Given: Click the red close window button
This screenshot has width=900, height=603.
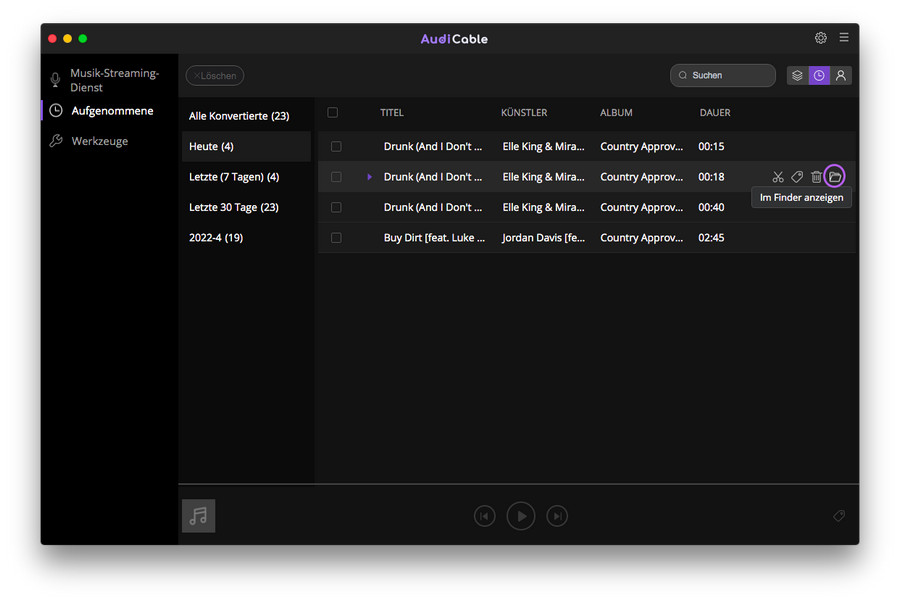Looking at the screenshot, I should coord(52,38).
